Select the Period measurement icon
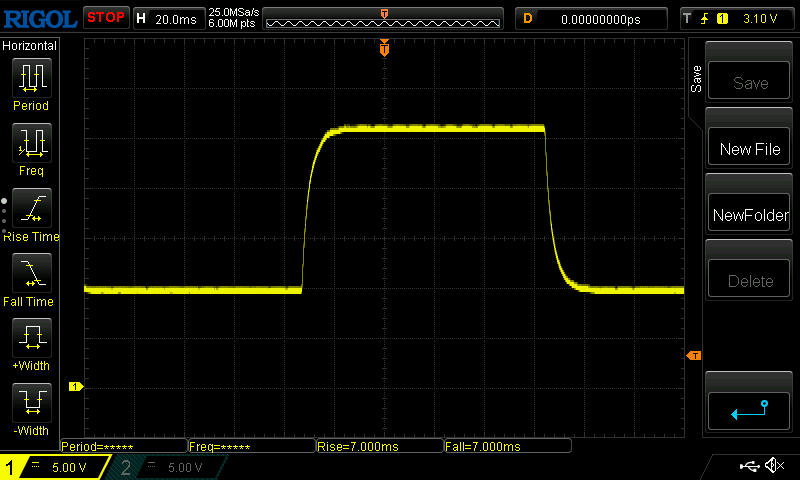The height and width of the screenshot is (480, 800). [x=32, y=78]
